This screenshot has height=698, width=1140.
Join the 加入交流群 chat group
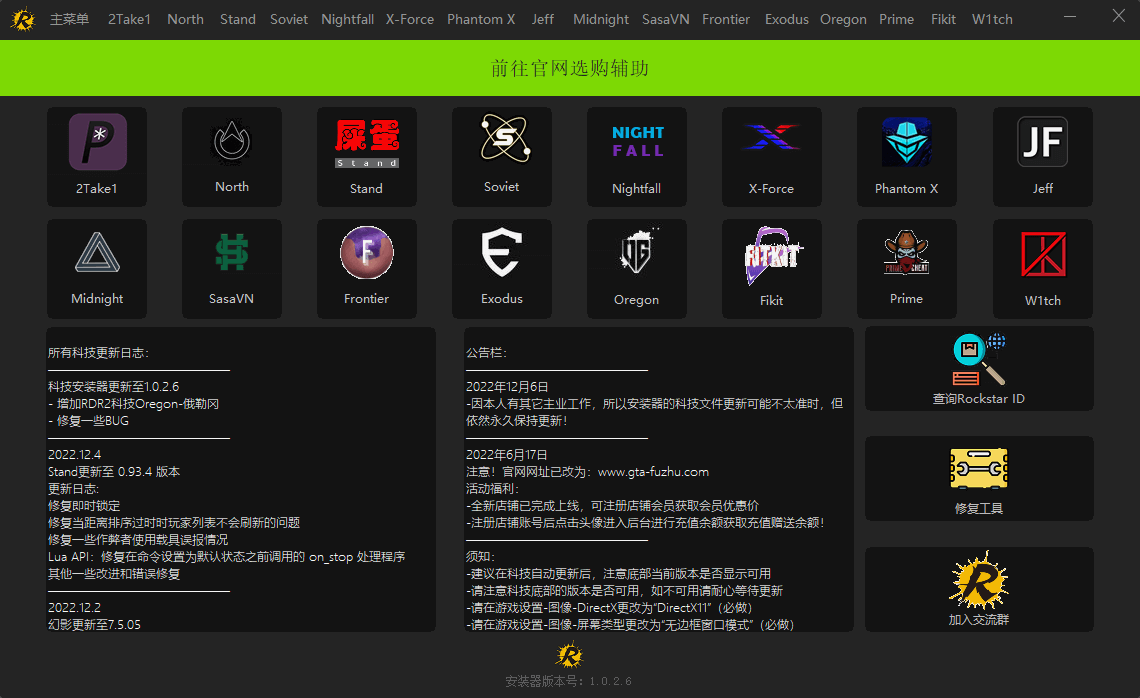(979, 590)
